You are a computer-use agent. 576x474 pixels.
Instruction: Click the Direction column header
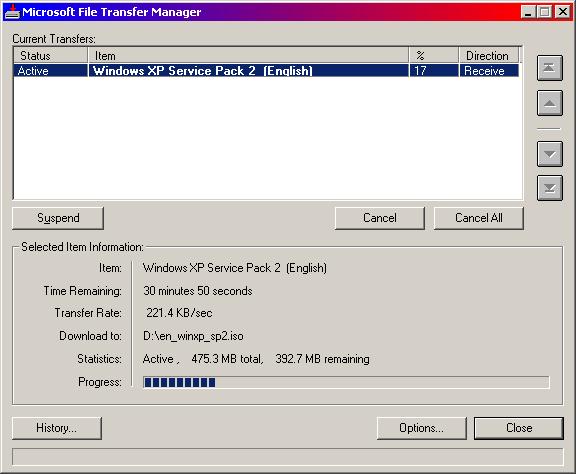pyautogui.click(x=489, y=56)
